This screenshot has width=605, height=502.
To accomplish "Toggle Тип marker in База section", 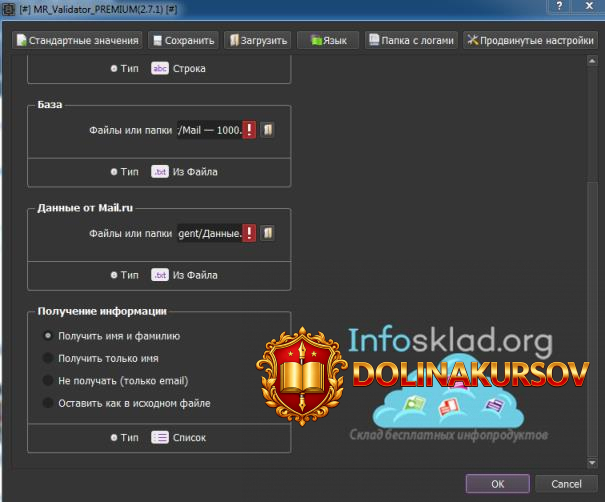I will tap(114, 172).
